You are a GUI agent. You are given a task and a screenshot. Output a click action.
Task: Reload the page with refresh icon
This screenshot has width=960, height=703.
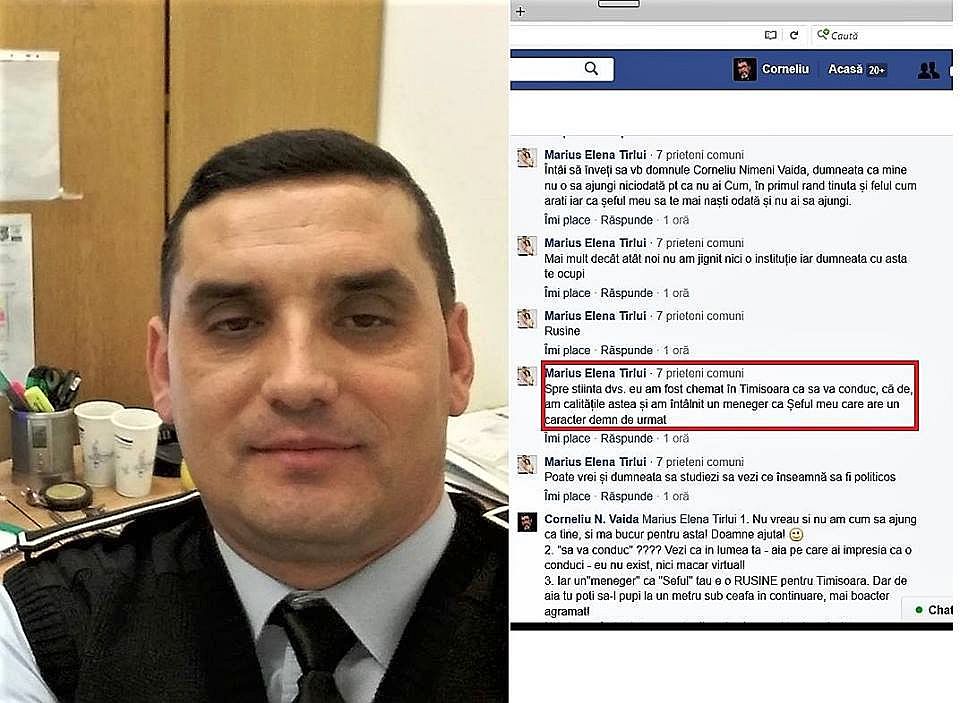tap(794, 35)
